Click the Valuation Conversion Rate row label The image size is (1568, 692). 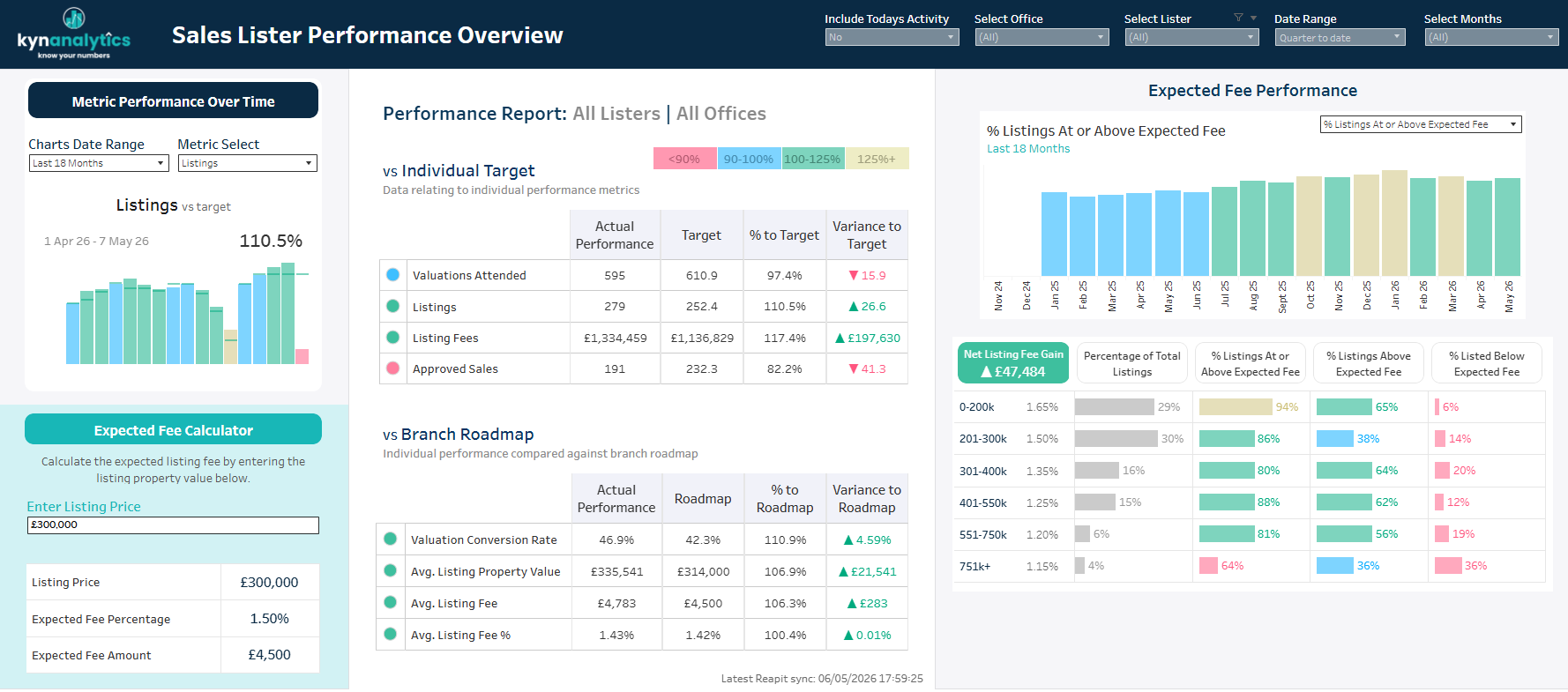pyautogui.click(x=484, y=539)
